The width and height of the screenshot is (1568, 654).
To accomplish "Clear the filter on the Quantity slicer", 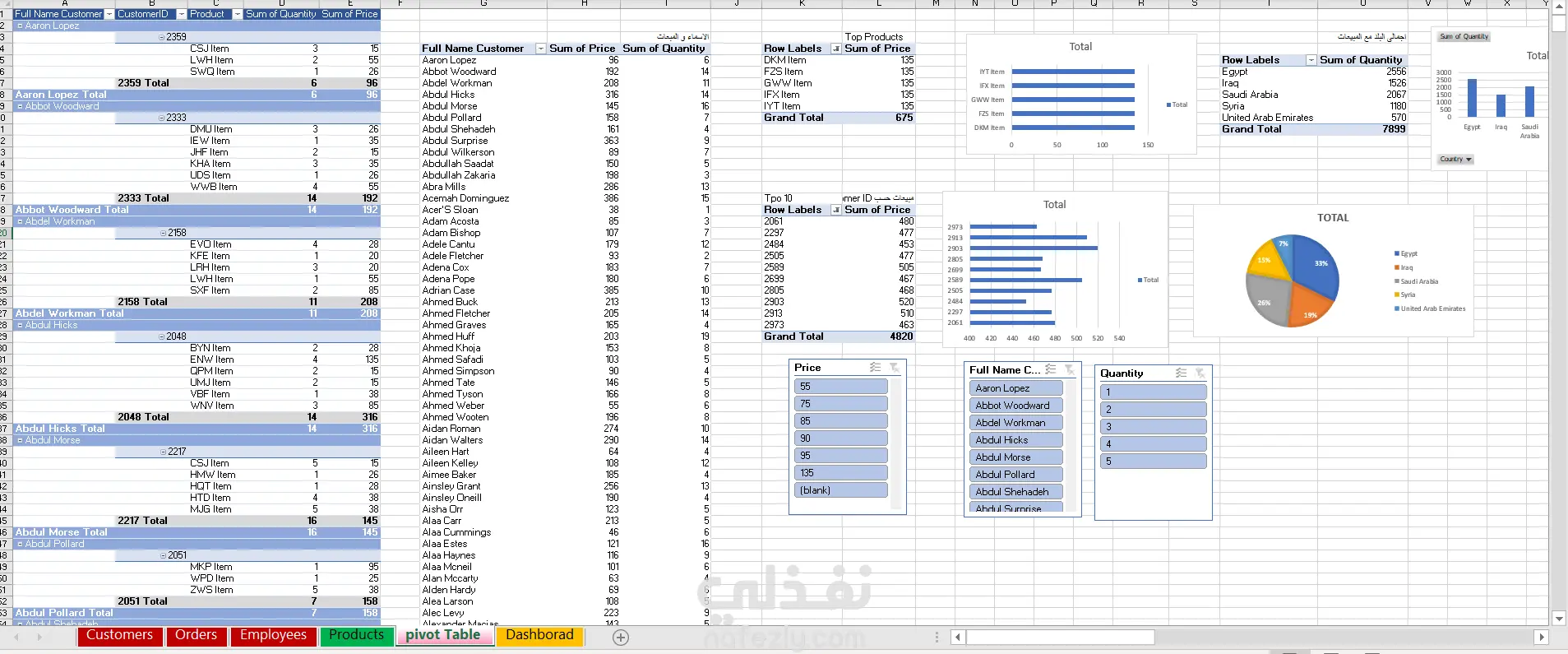I will coord(1200,373).
